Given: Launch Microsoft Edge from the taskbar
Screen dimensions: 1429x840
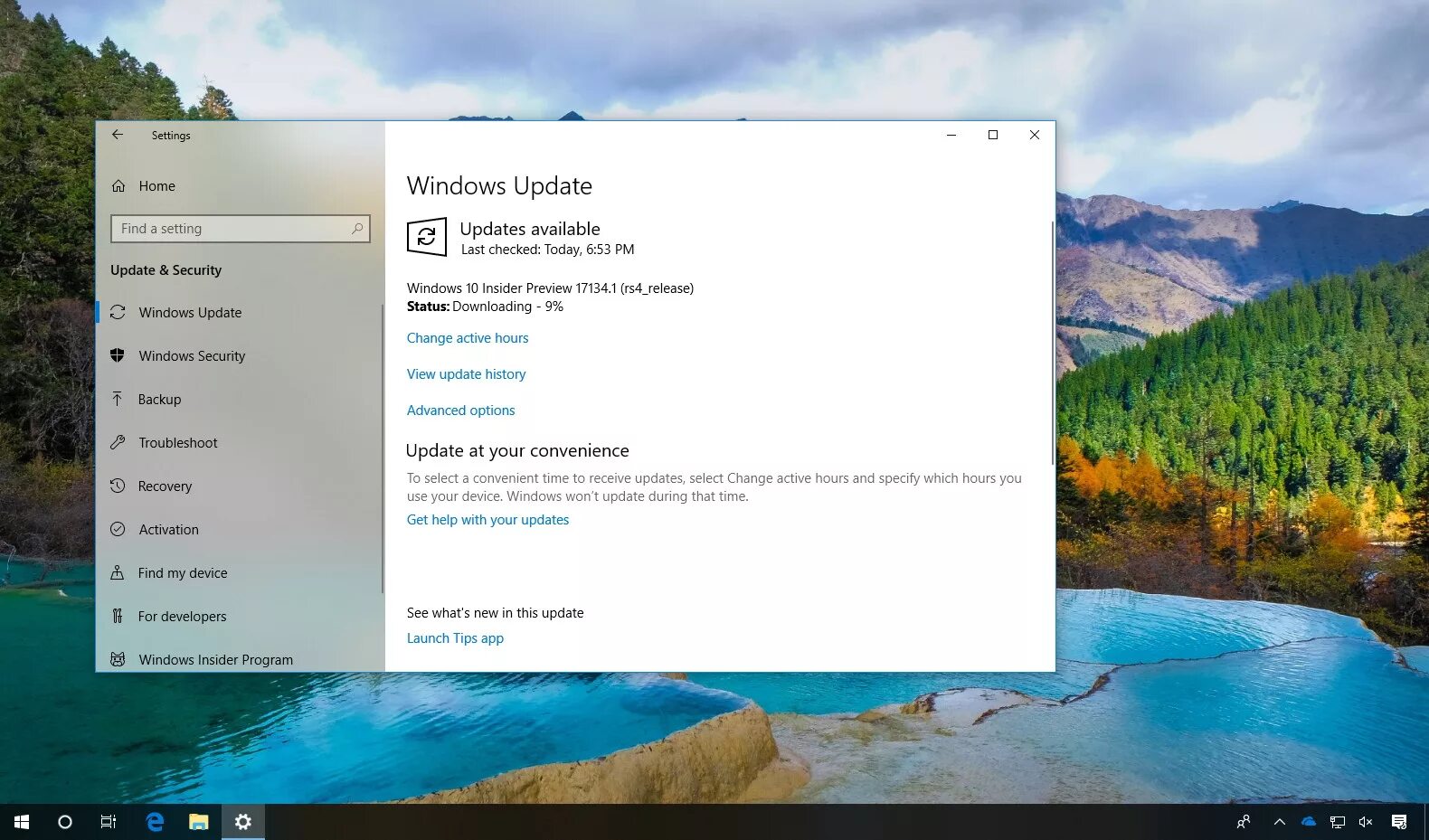Looking at the screenshot, I should point(155,822).
